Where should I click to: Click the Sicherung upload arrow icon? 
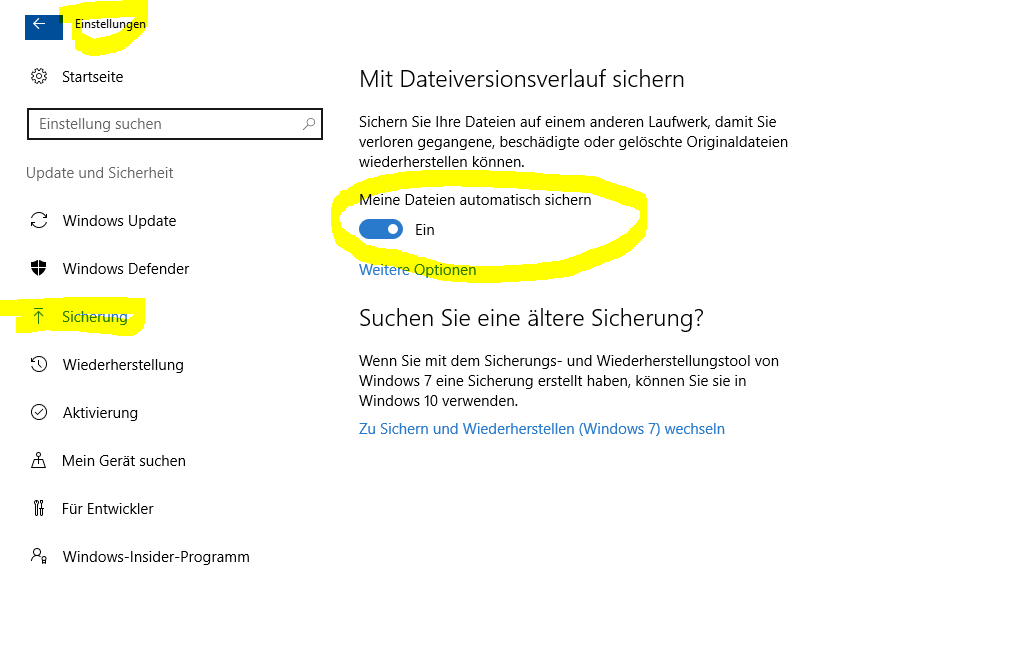[38, 316]
